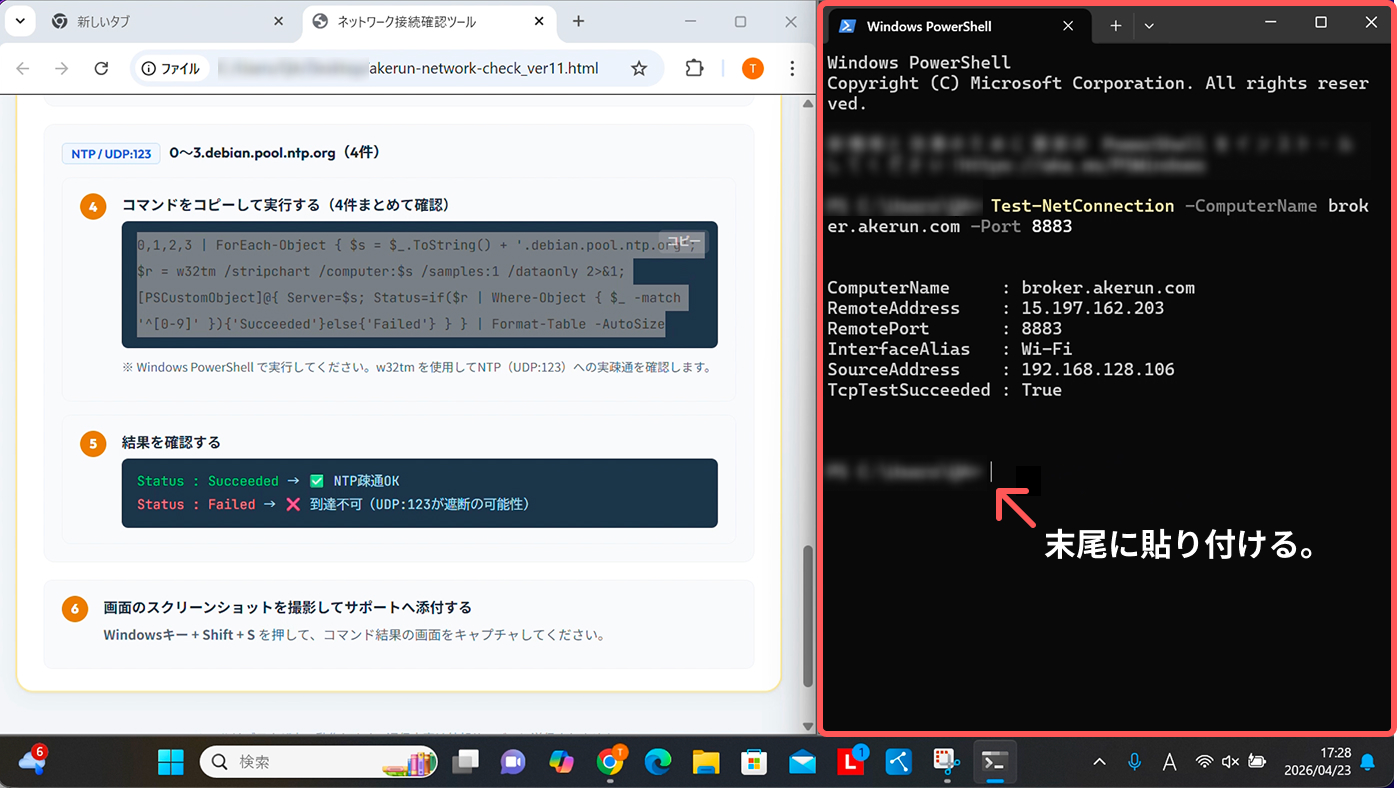
Task: Open the blue share-node app on taskbar
Action: coord(898,762)
